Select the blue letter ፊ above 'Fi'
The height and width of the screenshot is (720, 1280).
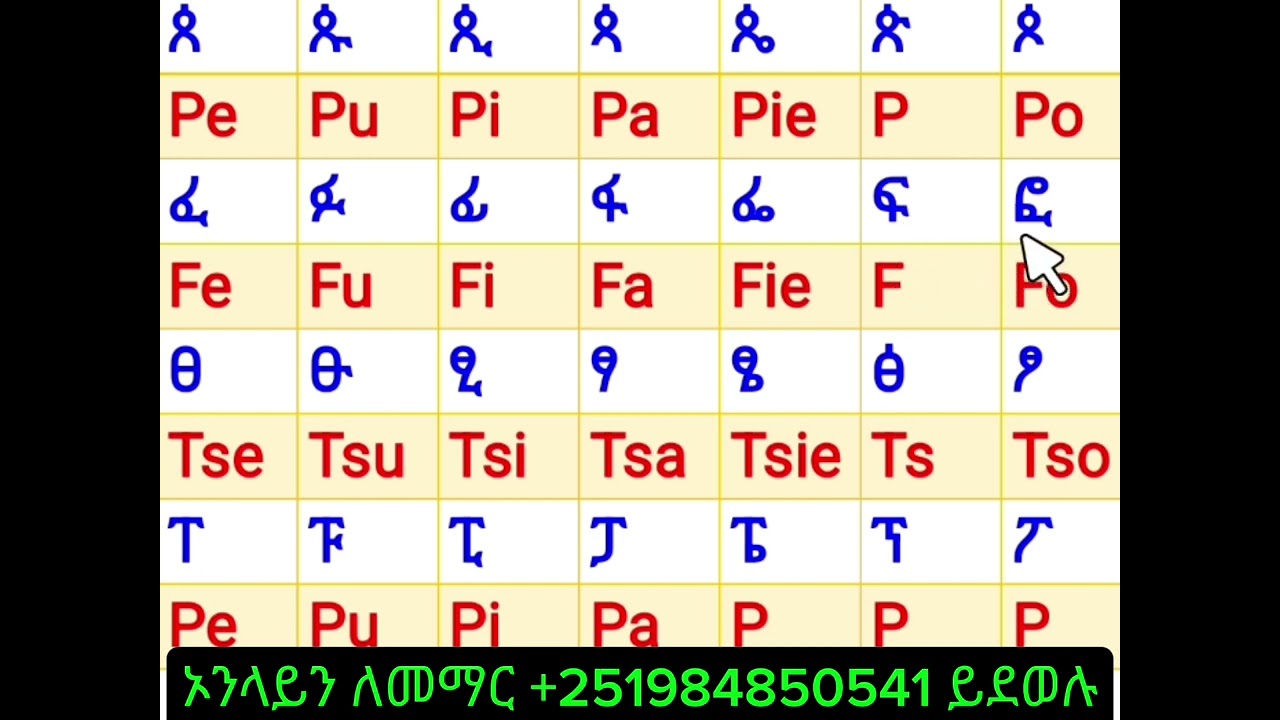(x=469, y=201)
